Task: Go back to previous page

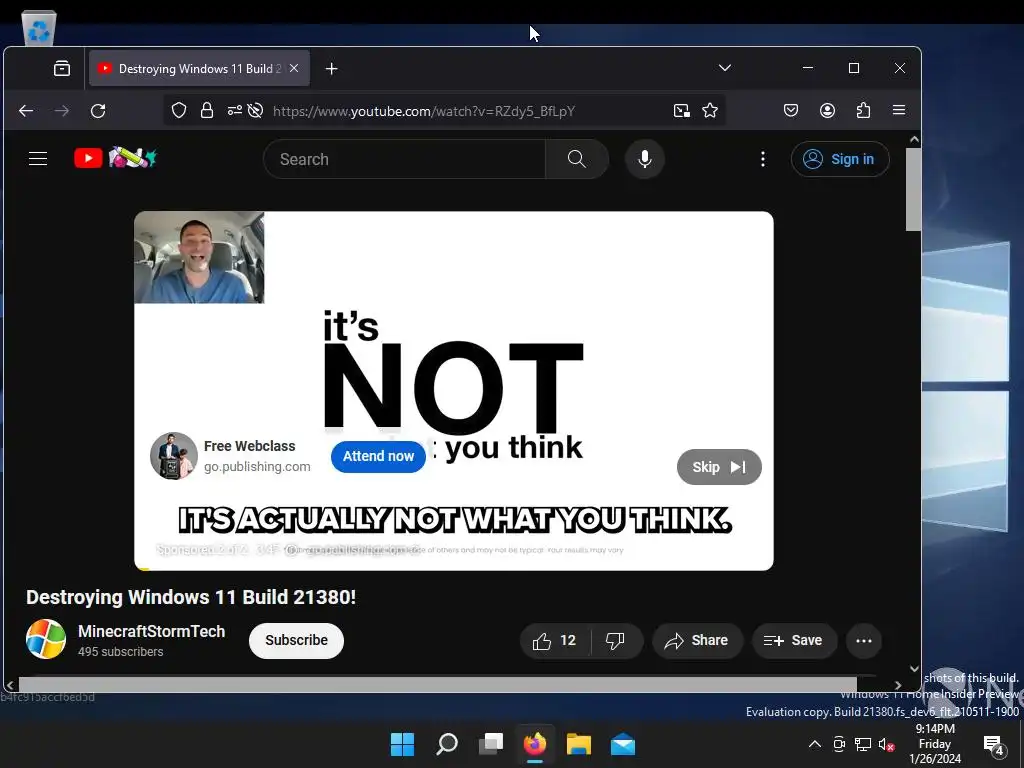Action: (26, 111)
